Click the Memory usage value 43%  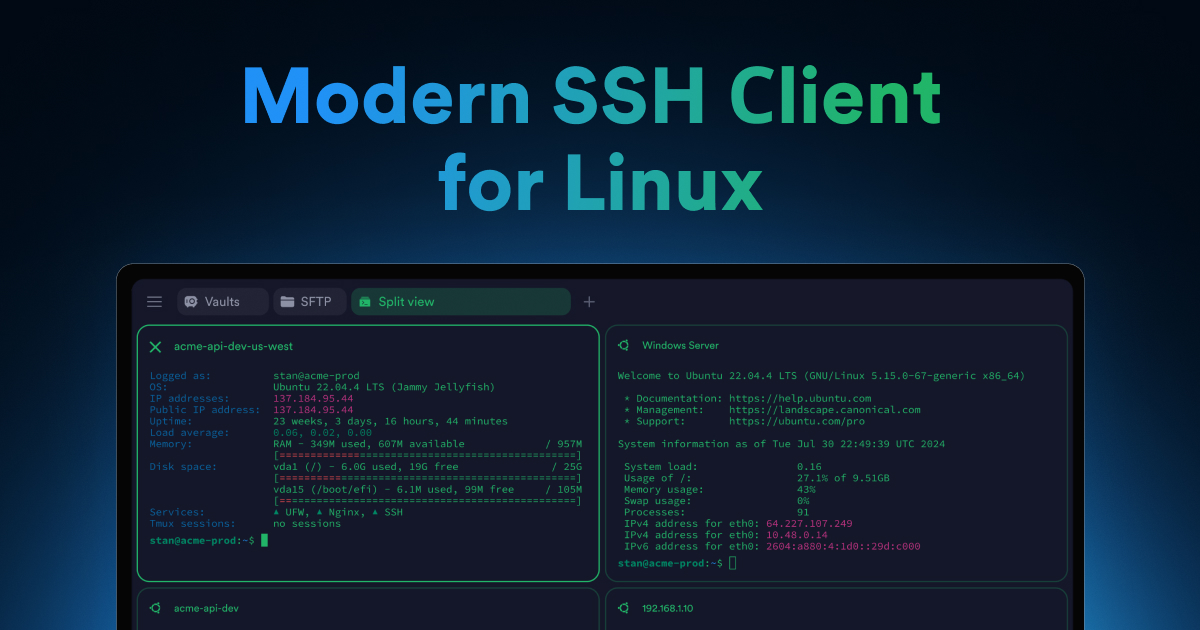tap(806, 489)
